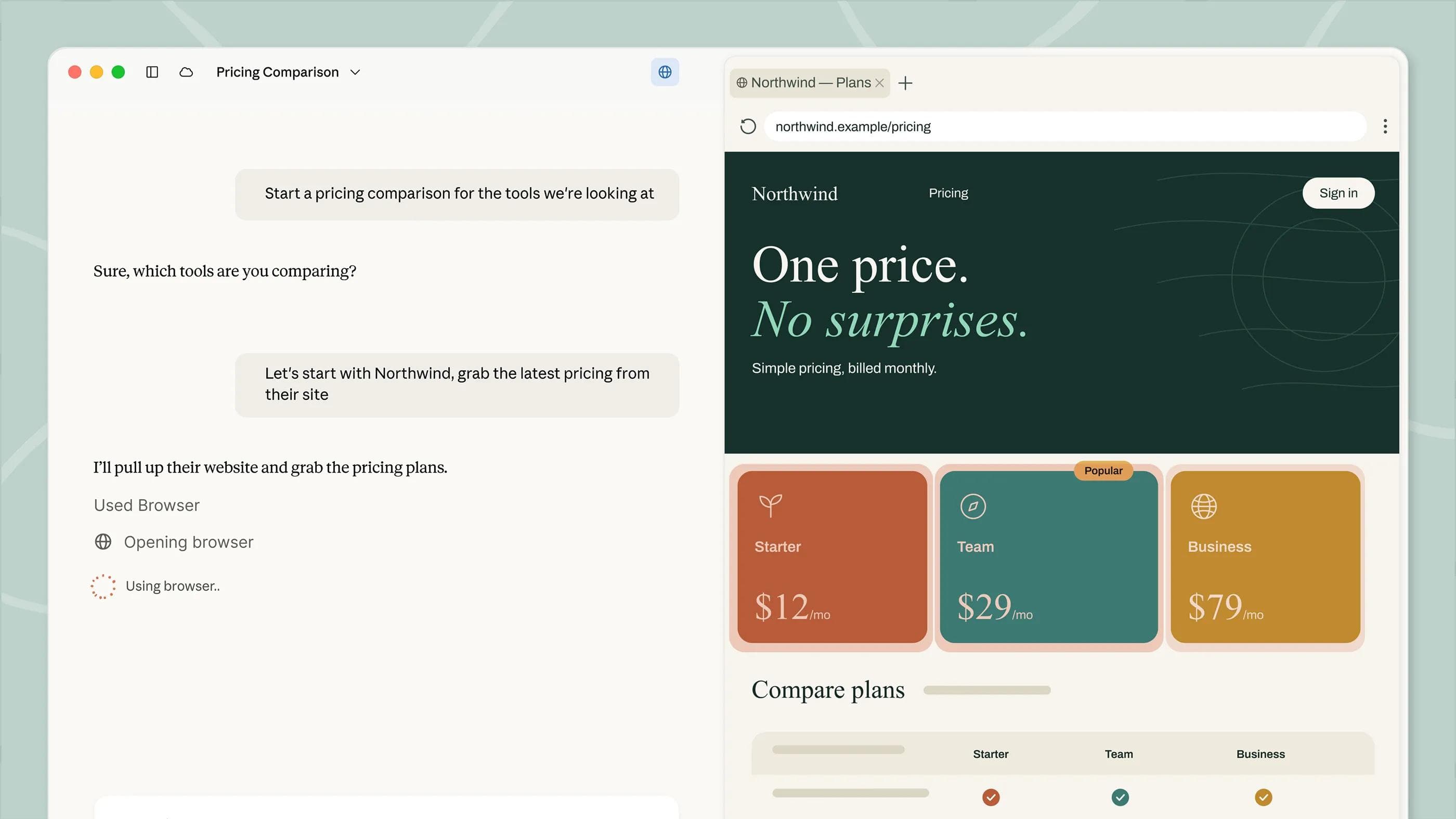Click the macOS yellow minimize button
The image size is (1456, 819).
pos(97,72)
